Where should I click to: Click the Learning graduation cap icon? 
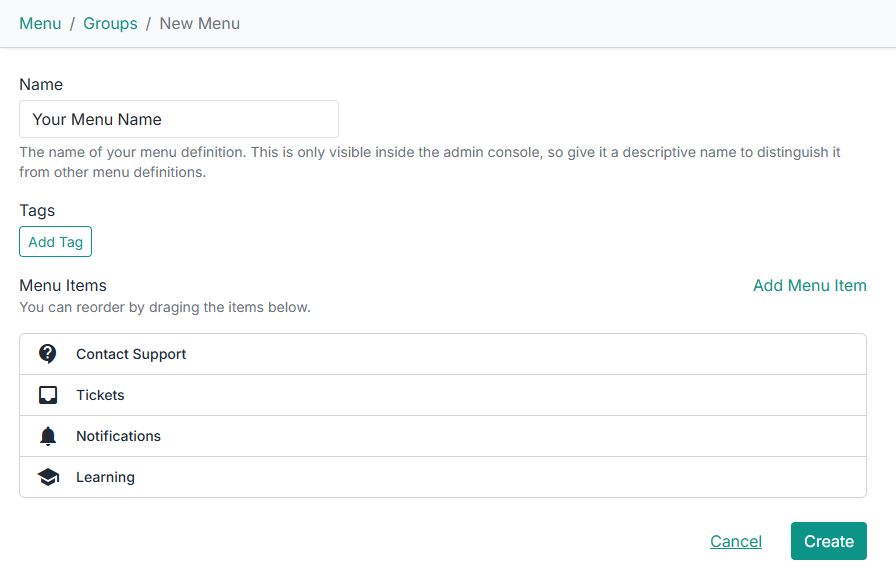tap(48, 477)
